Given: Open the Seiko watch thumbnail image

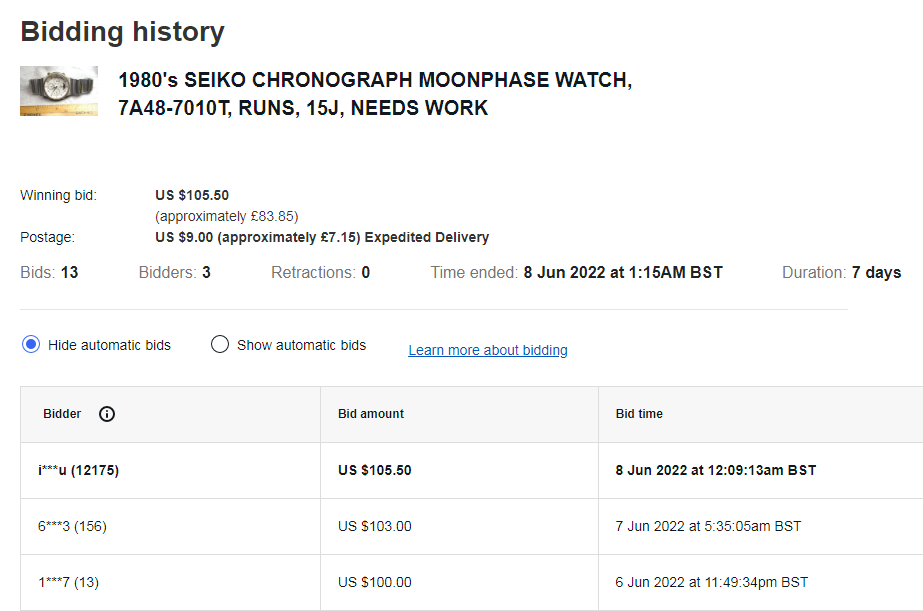Looking at the screenshot, I should [59, 91].
